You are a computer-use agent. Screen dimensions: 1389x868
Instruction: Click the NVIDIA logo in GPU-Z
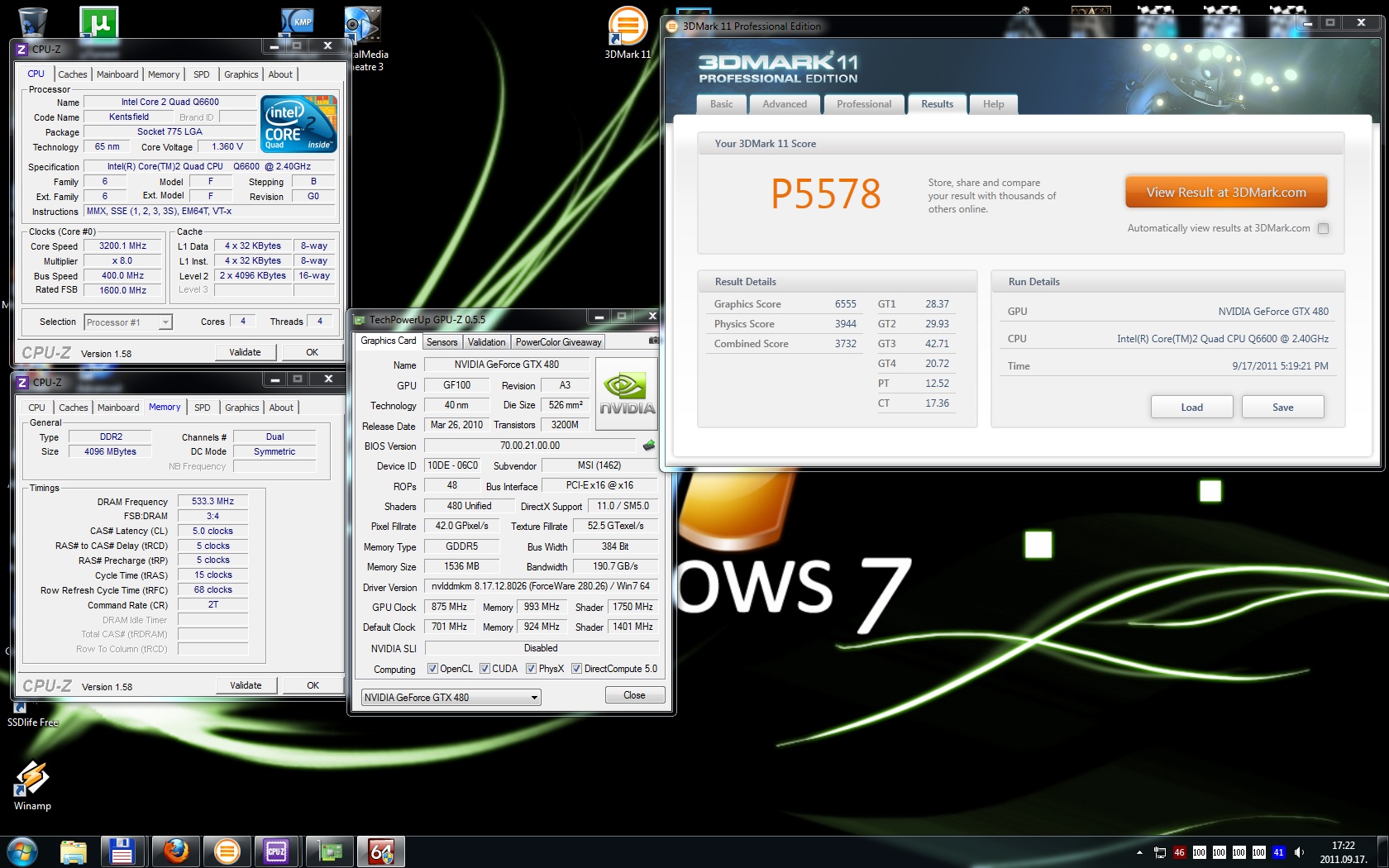627,393
